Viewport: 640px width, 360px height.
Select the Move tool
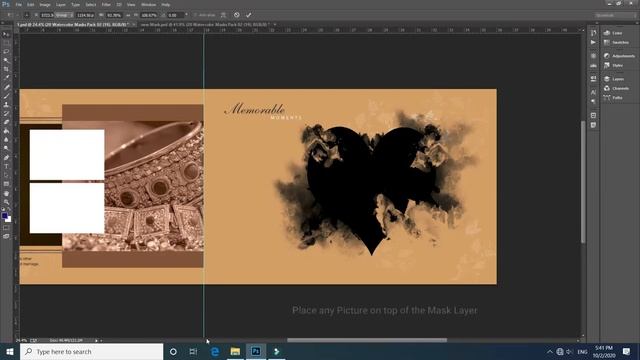6,34
